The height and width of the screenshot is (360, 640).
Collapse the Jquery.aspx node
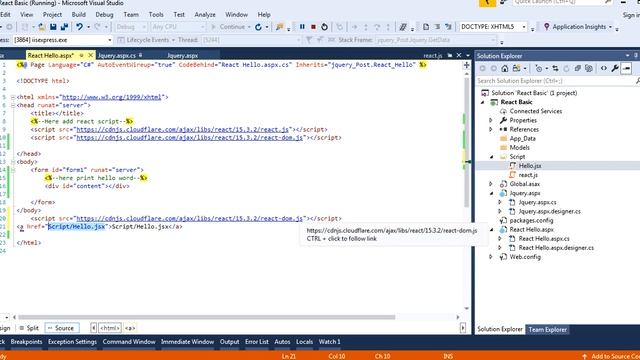pos(491,193)
